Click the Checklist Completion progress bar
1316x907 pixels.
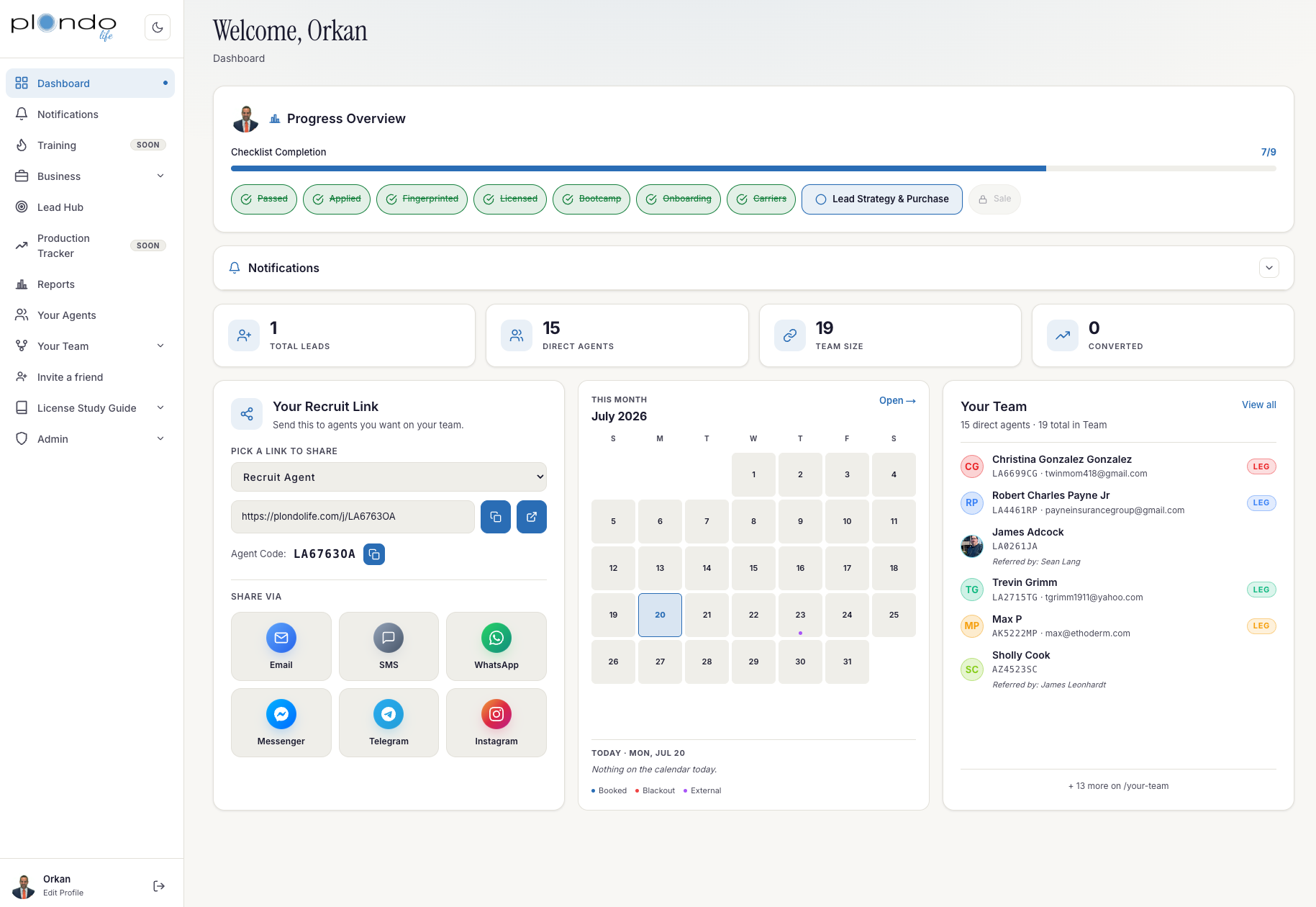tap(753, 168)
